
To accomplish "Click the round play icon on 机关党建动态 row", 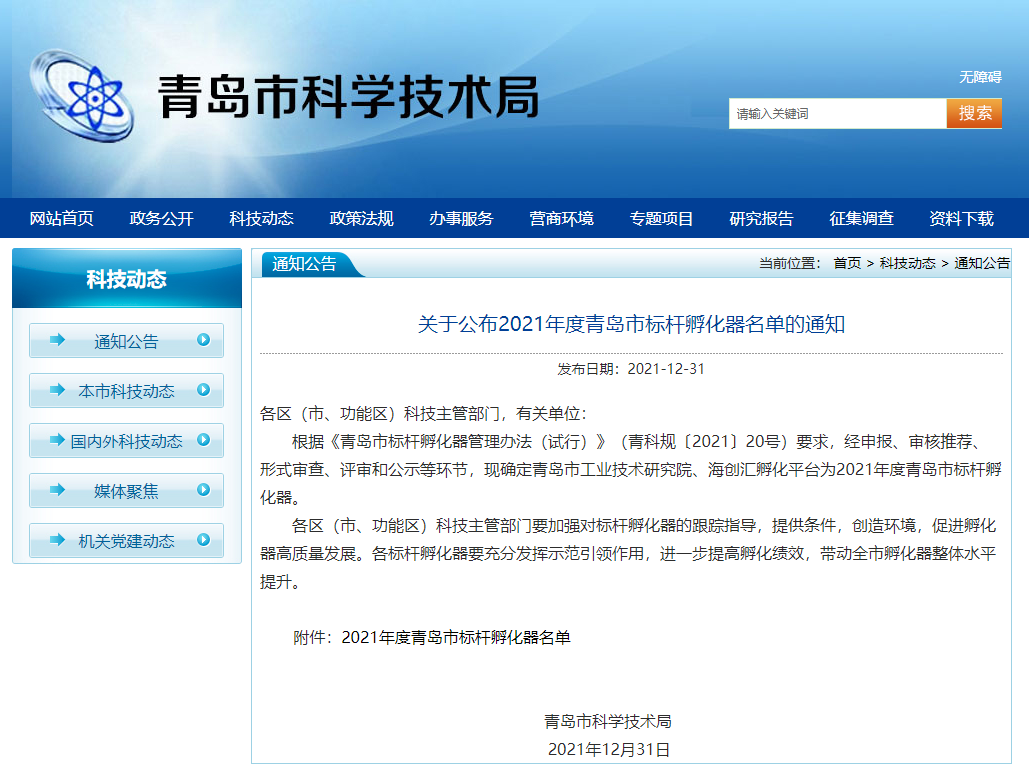I will click(x=203, y=539).
